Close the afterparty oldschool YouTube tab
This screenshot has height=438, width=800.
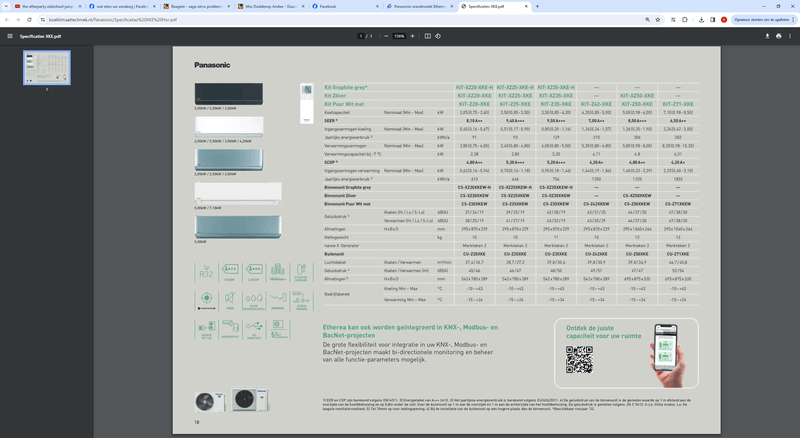(80, 7)
